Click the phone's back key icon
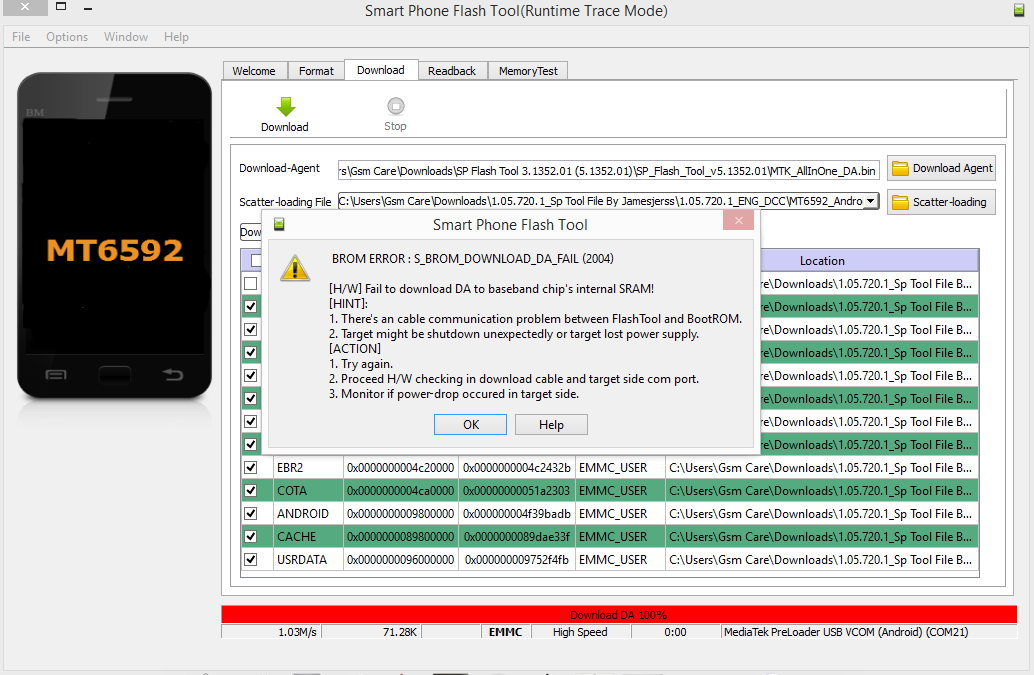This screenshot has width=1034, height=675. pos(173,375)
